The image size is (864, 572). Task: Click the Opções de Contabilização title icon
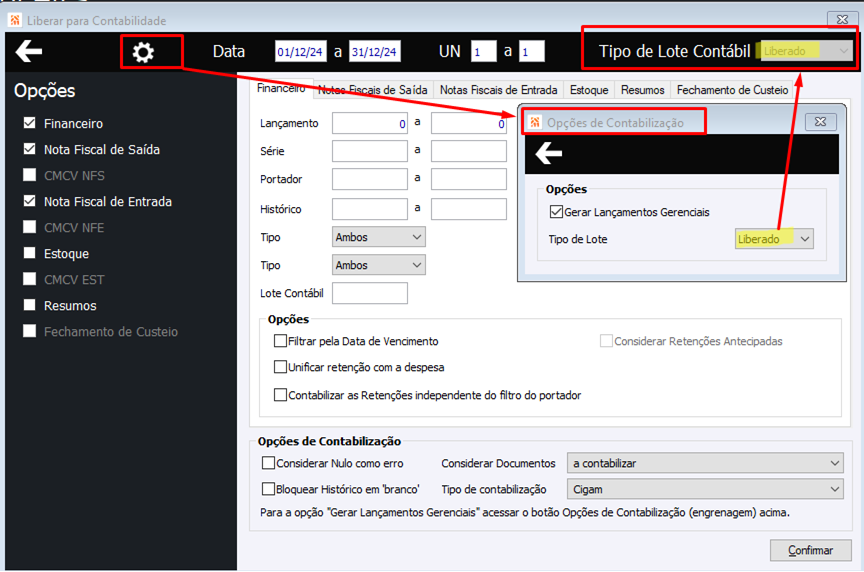pyautogui.click(x=535, y=122)
